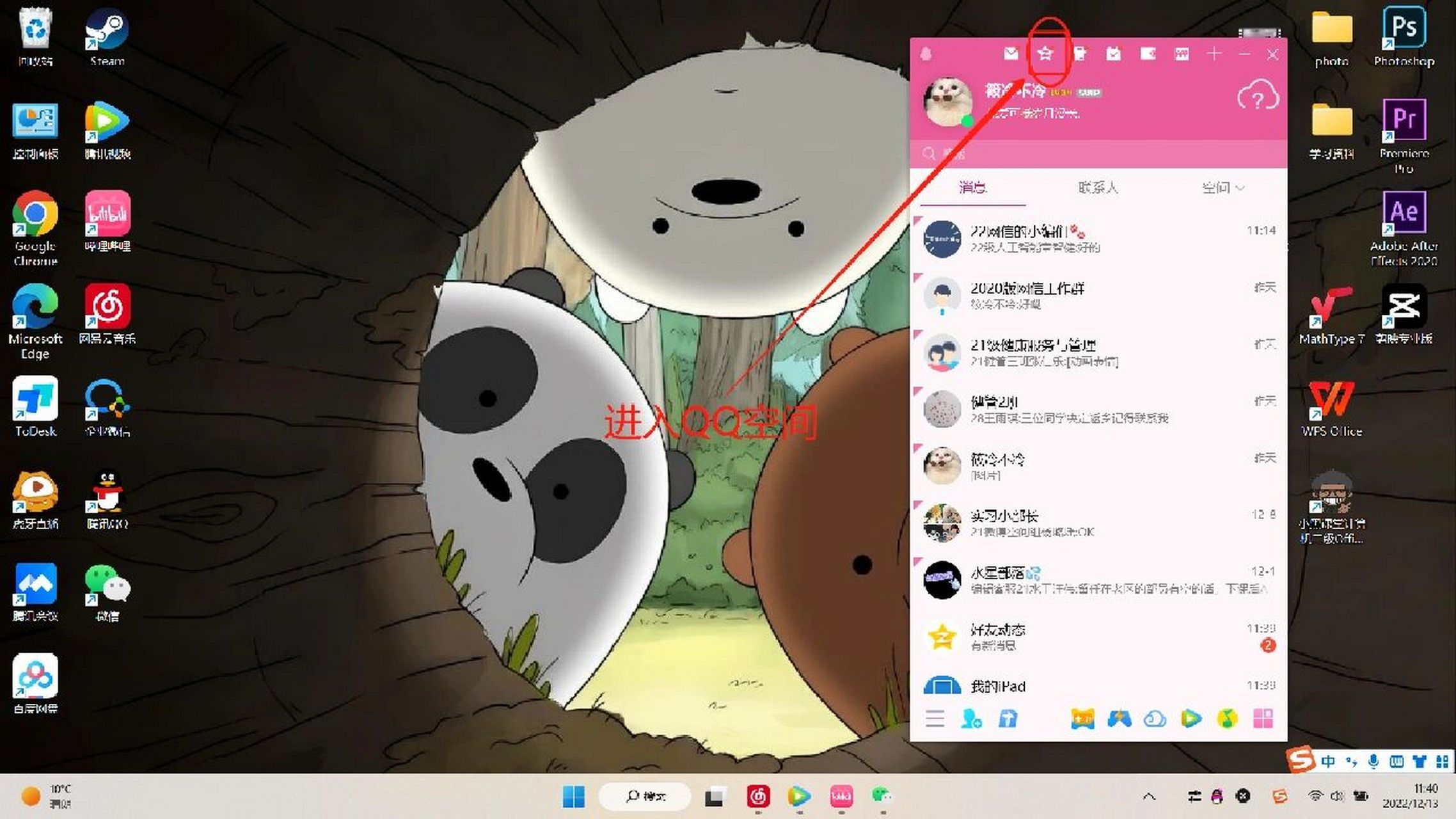Click the plus icon in QQ header
Screen dimensions: 1456x819
[x=1214, y=54]
